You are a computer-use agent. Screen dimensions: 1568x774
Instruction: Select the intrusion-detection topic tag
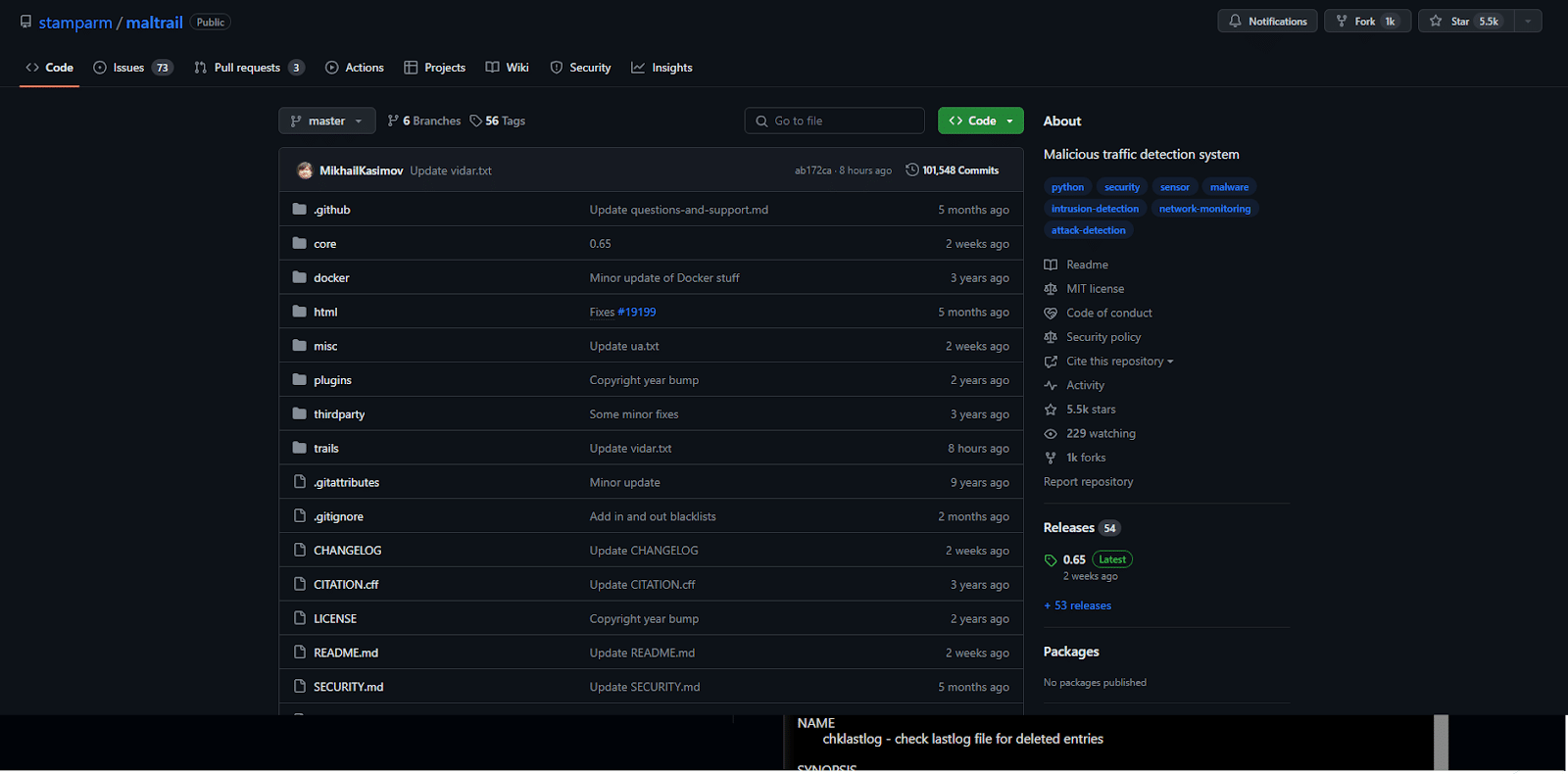point(1095,209)
